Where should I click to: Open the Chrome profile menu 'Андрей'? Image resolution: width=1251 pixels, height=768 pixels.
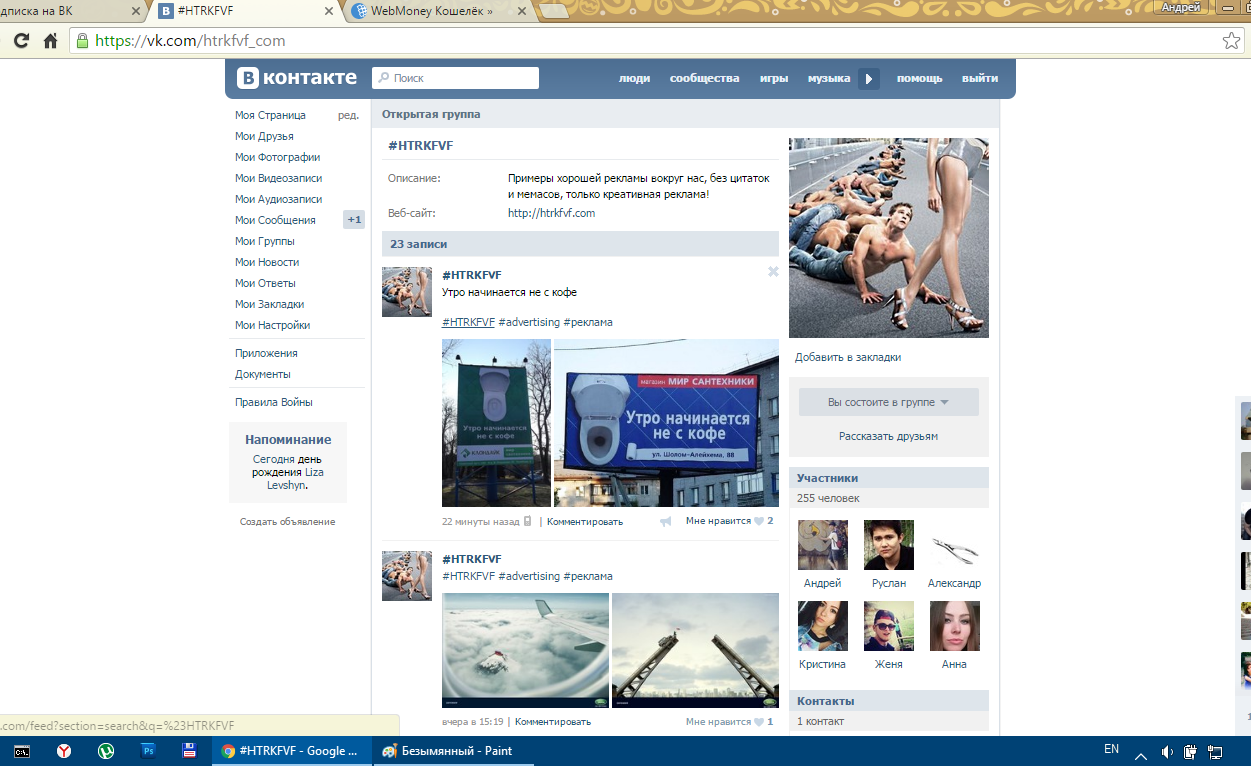coord(1181,7)
